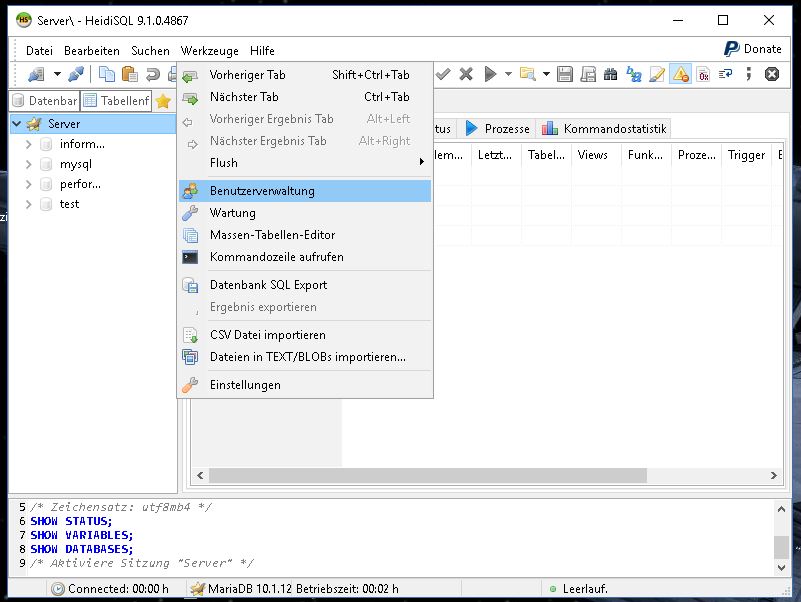Click the Save as snippet icon
Screen dimensions: 801x602
[x=588, y=75]
